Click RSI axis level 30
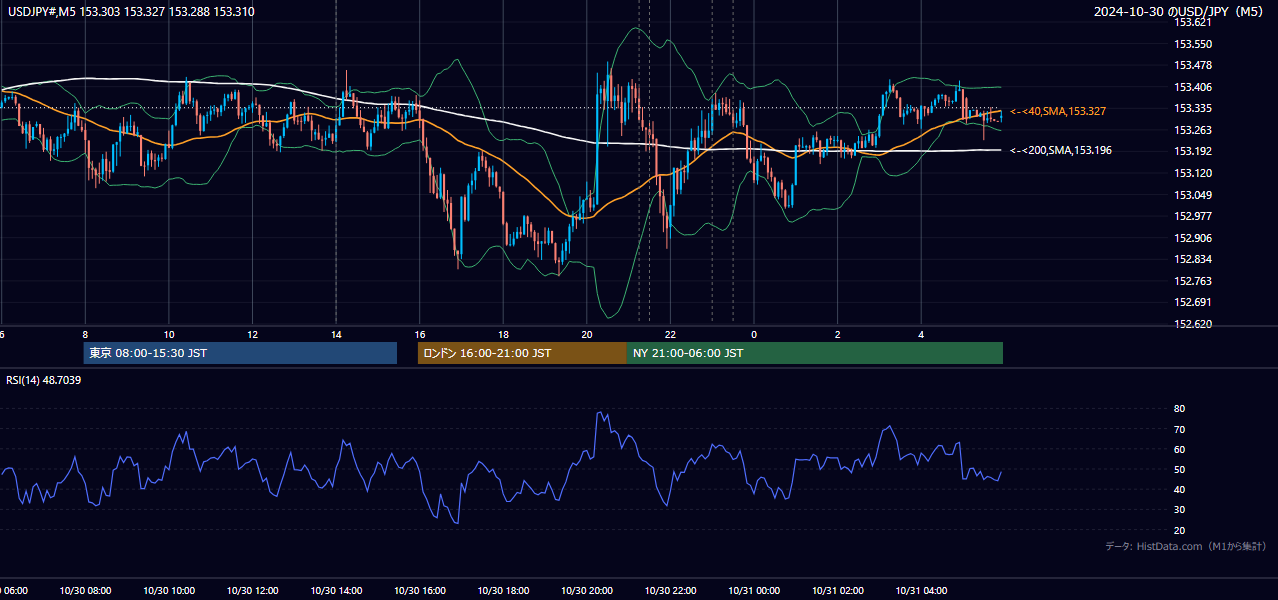The height and width of the screenshot is (600, 1278). coord(1179,510)
